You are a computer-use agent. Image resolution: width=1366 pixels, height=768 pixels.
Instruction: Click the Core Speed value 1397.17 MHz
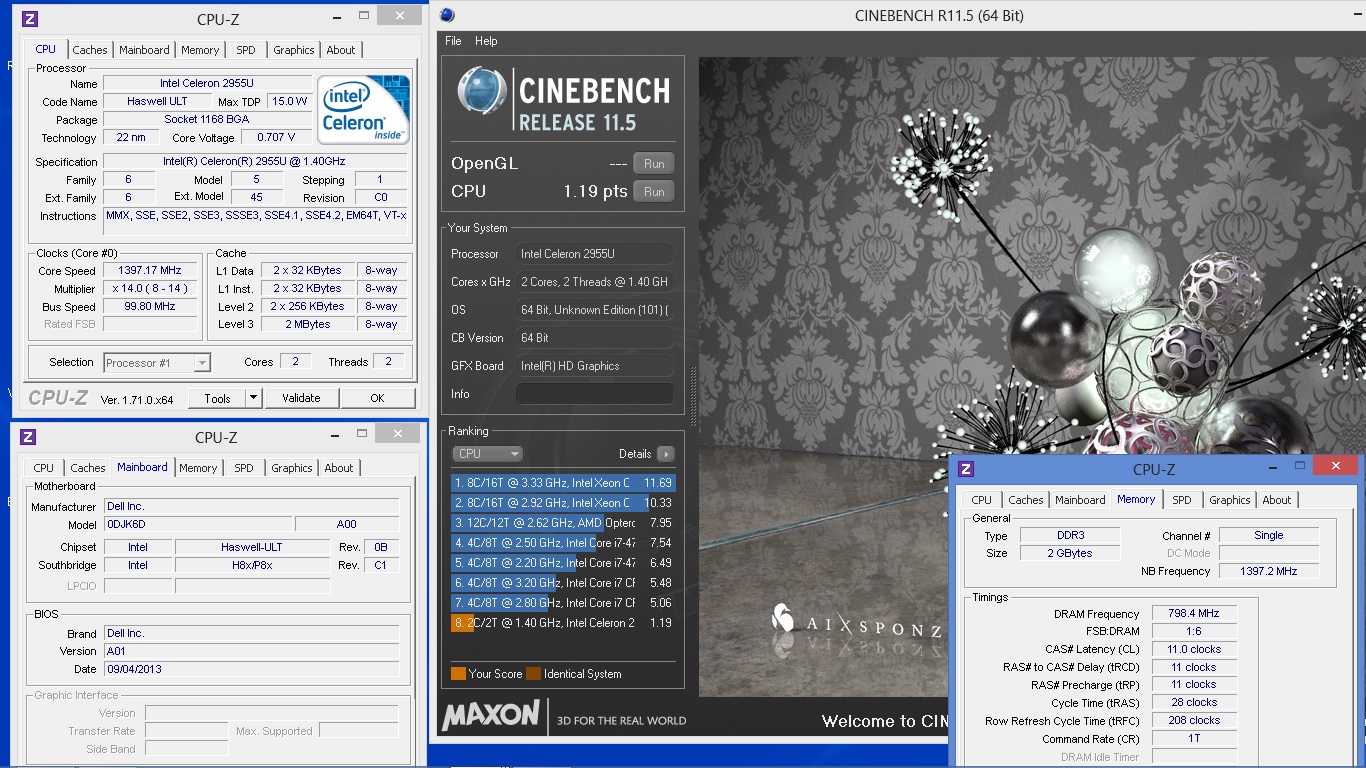(x=151, y=271)
